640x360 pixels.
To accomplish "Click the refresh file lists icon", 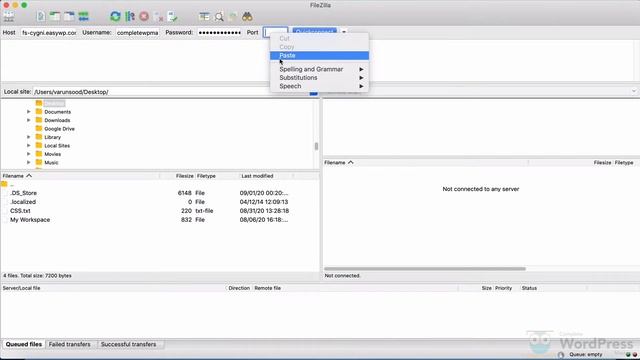I will [x=115, y=16].
